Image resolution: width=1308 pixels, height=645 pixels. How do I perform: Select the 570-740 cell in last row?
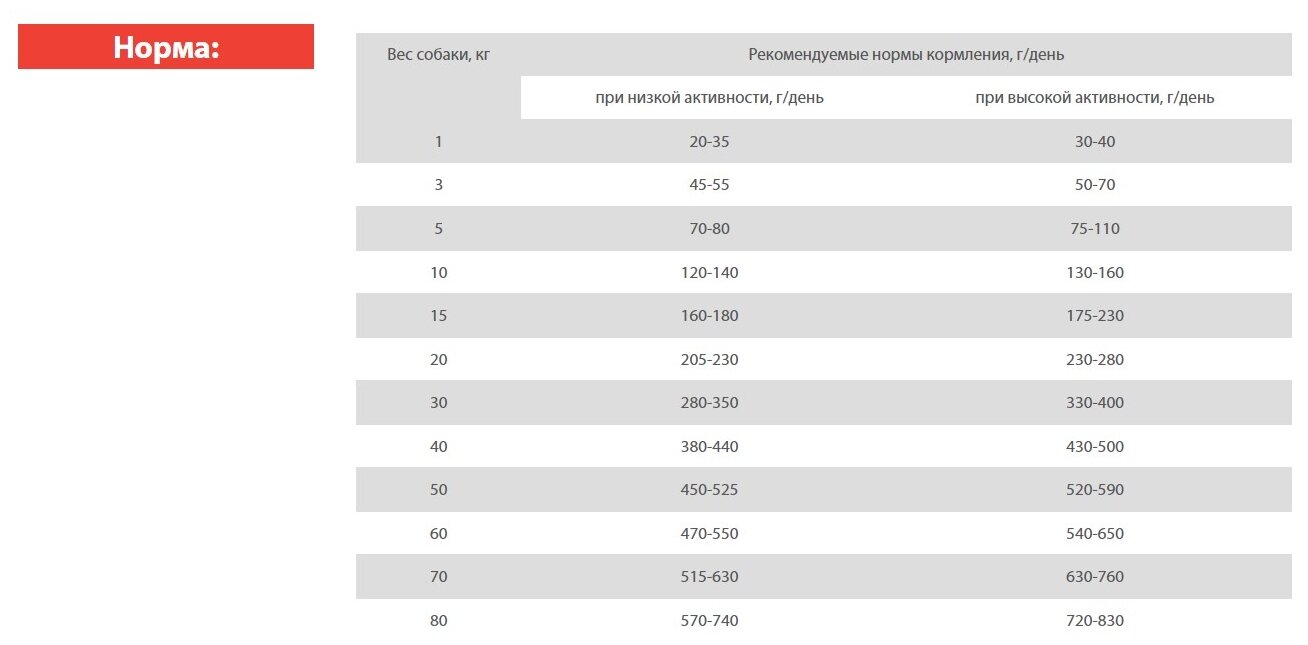[710, 621]
